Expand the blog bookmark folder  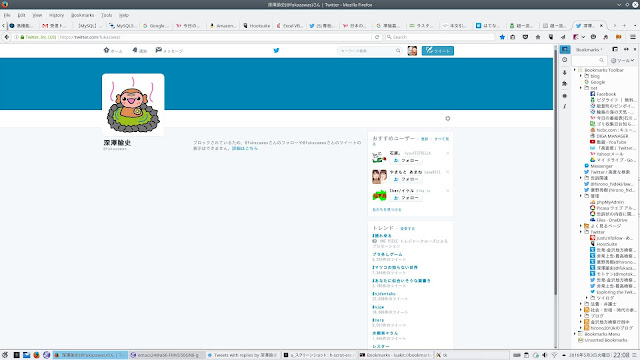[x=581, y=76]
